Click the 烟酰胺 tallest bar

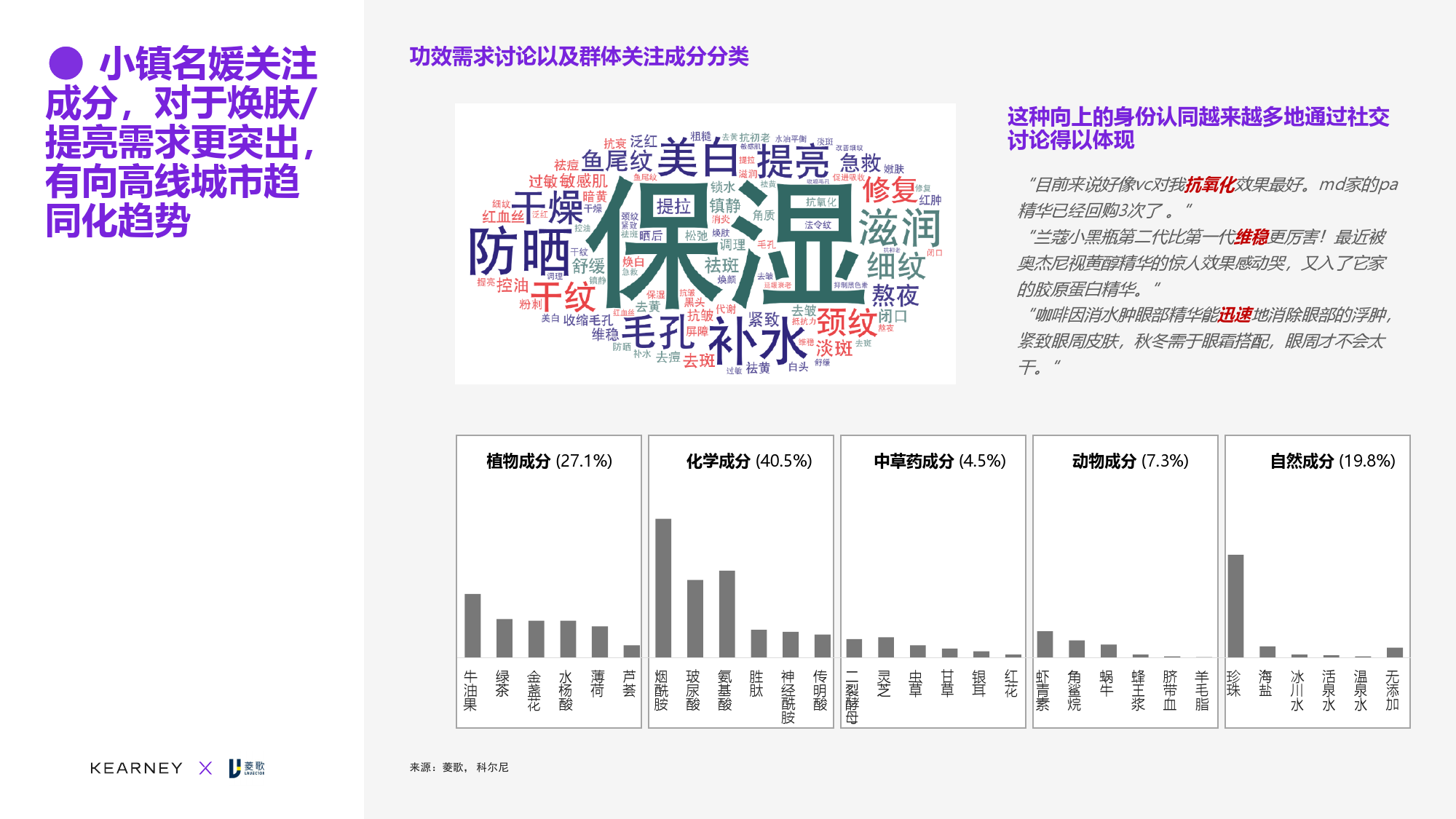[662, 587]
